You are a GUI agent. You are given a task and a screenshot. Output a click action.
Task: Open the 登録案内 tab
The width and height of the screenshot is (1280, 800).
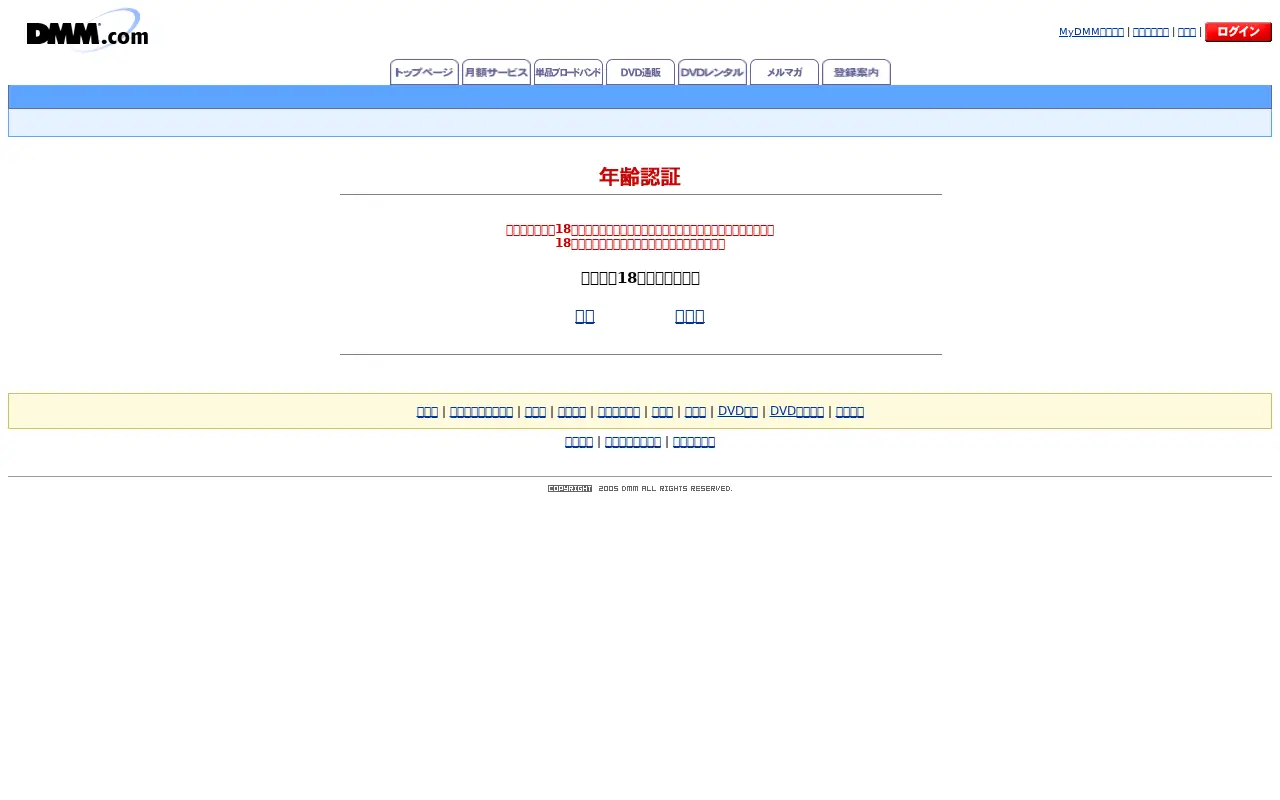click(x=856, y=72)
